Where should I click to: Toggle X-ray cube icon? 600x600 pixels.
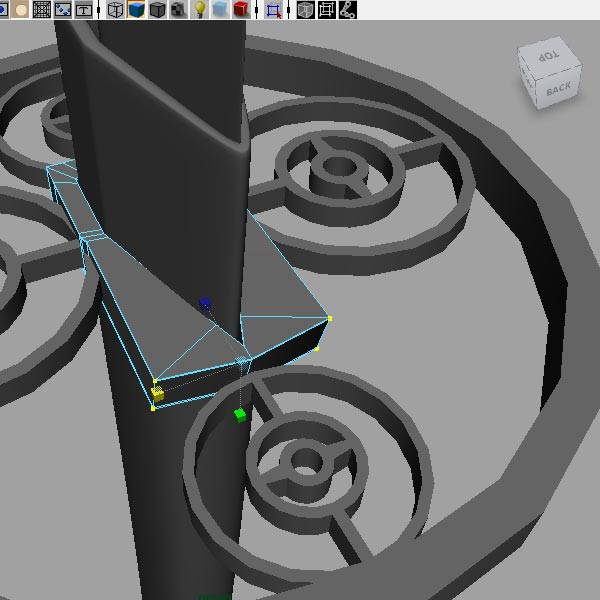click(306, 10)
